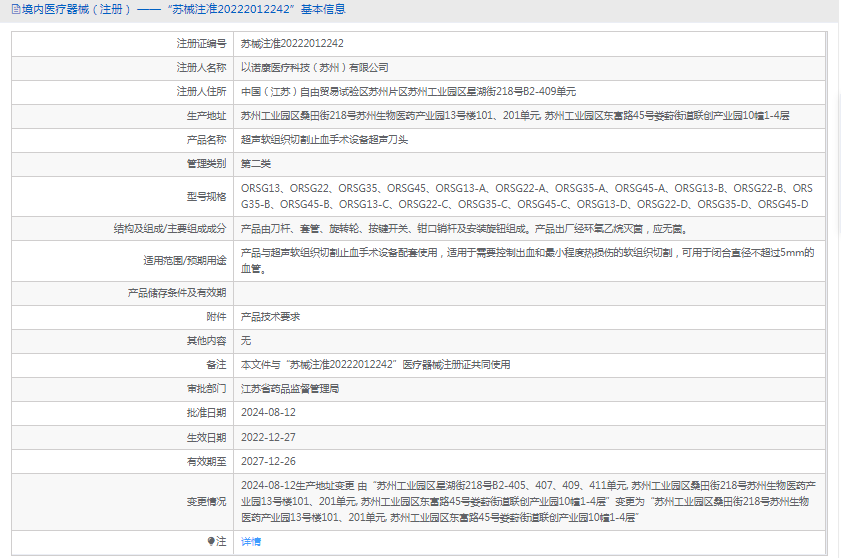Click approval date 2024-08-12
This screenshot has height=558, width=841.
coord(268,413)
